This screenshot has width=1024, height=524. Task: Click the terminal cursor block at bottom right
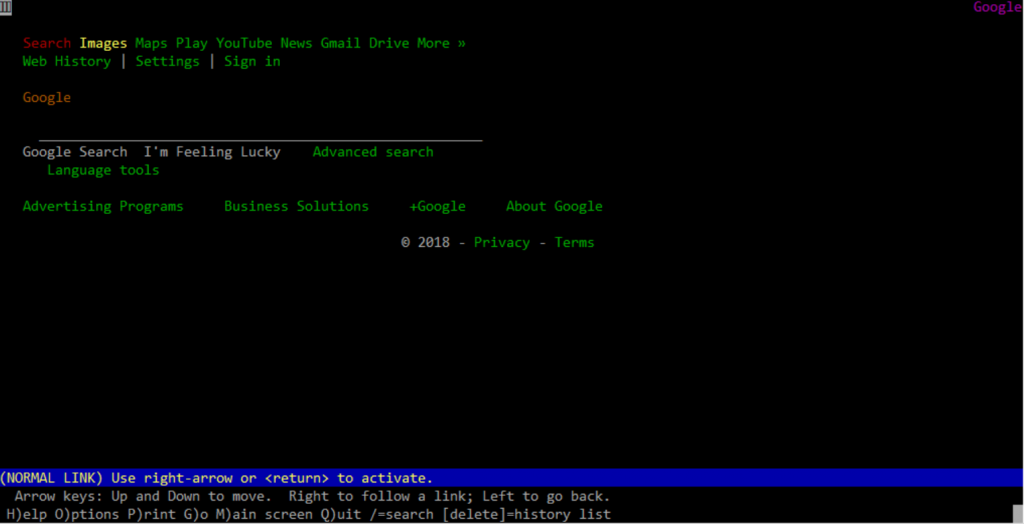tap(1017, 514)
